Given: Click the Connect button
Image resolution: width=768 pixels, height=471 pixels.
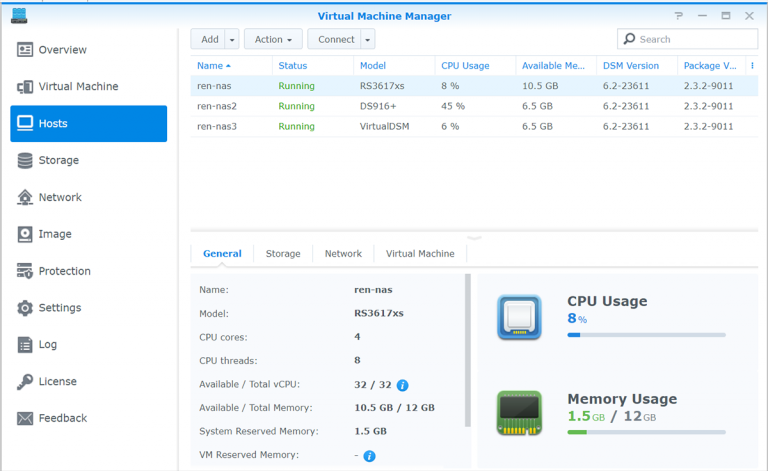Looking at the screenshot, I should coord(336,40).
